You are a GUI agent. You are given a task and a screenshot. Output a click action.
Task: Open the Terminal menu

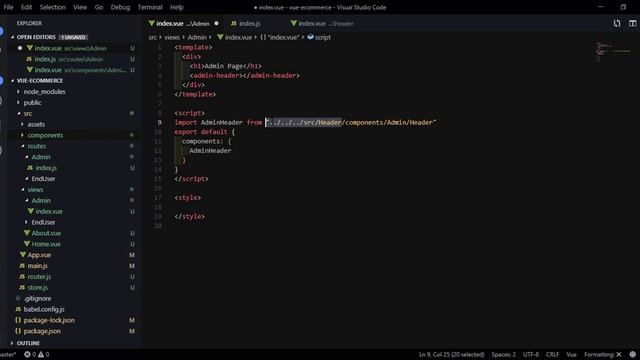pos(150,7)
